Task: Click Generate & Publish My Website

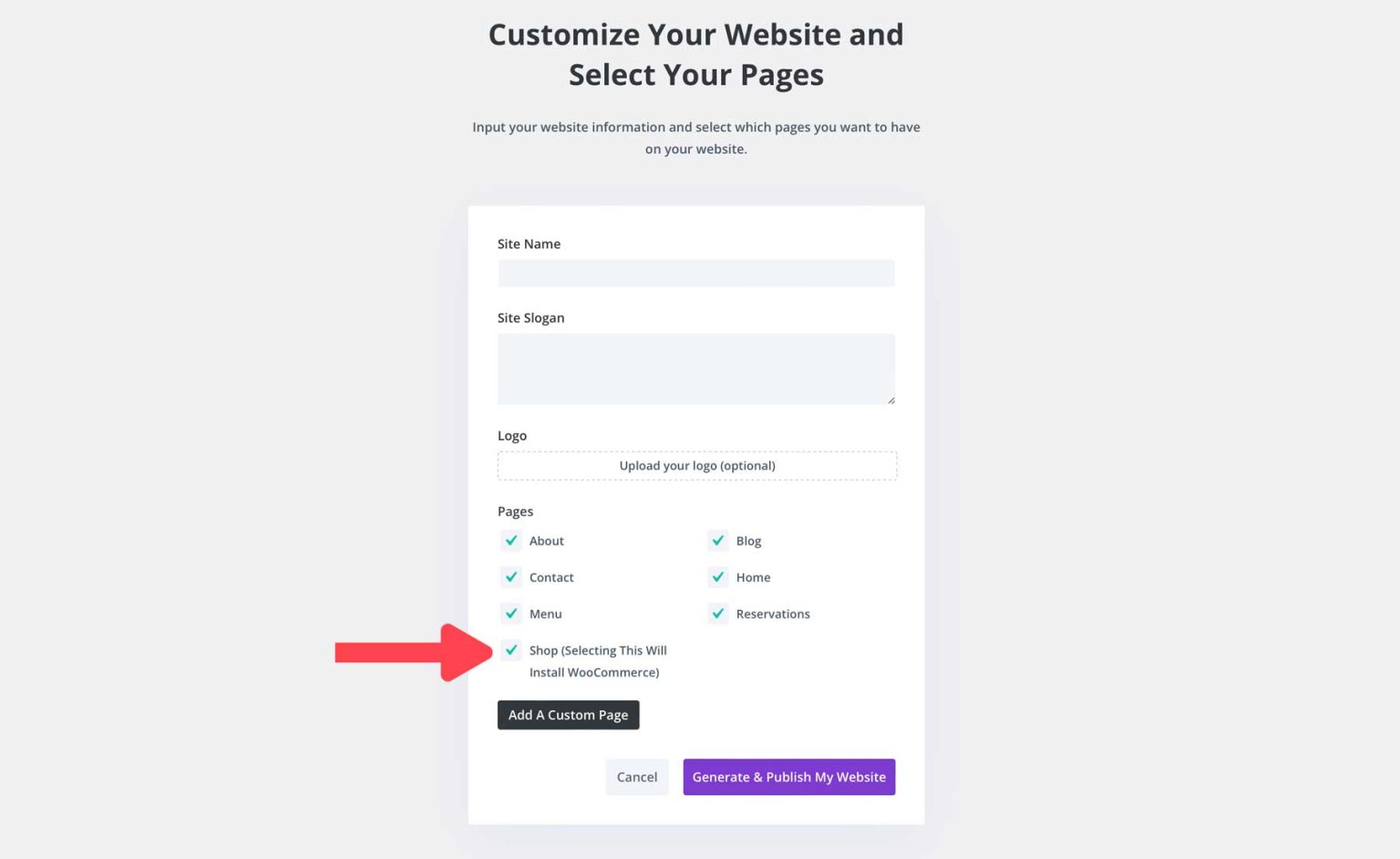Action: click(x=788, y=776)
